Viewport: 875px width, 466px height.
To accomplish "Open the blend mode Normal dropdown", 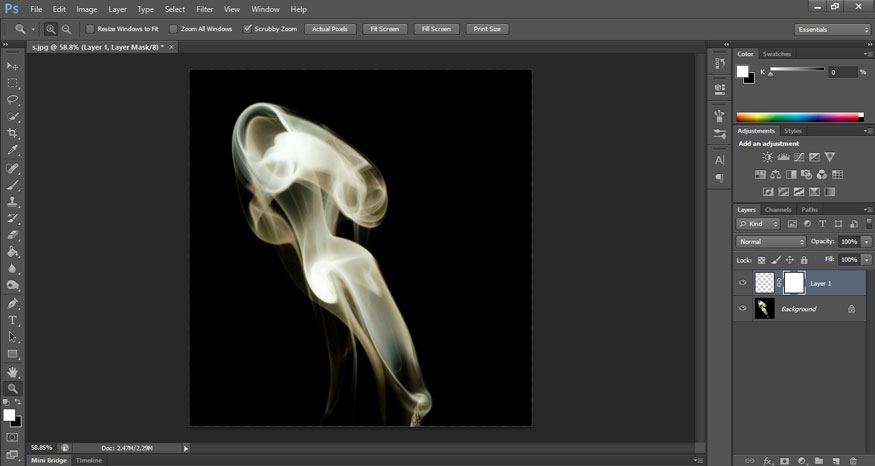I will (771, 242).
